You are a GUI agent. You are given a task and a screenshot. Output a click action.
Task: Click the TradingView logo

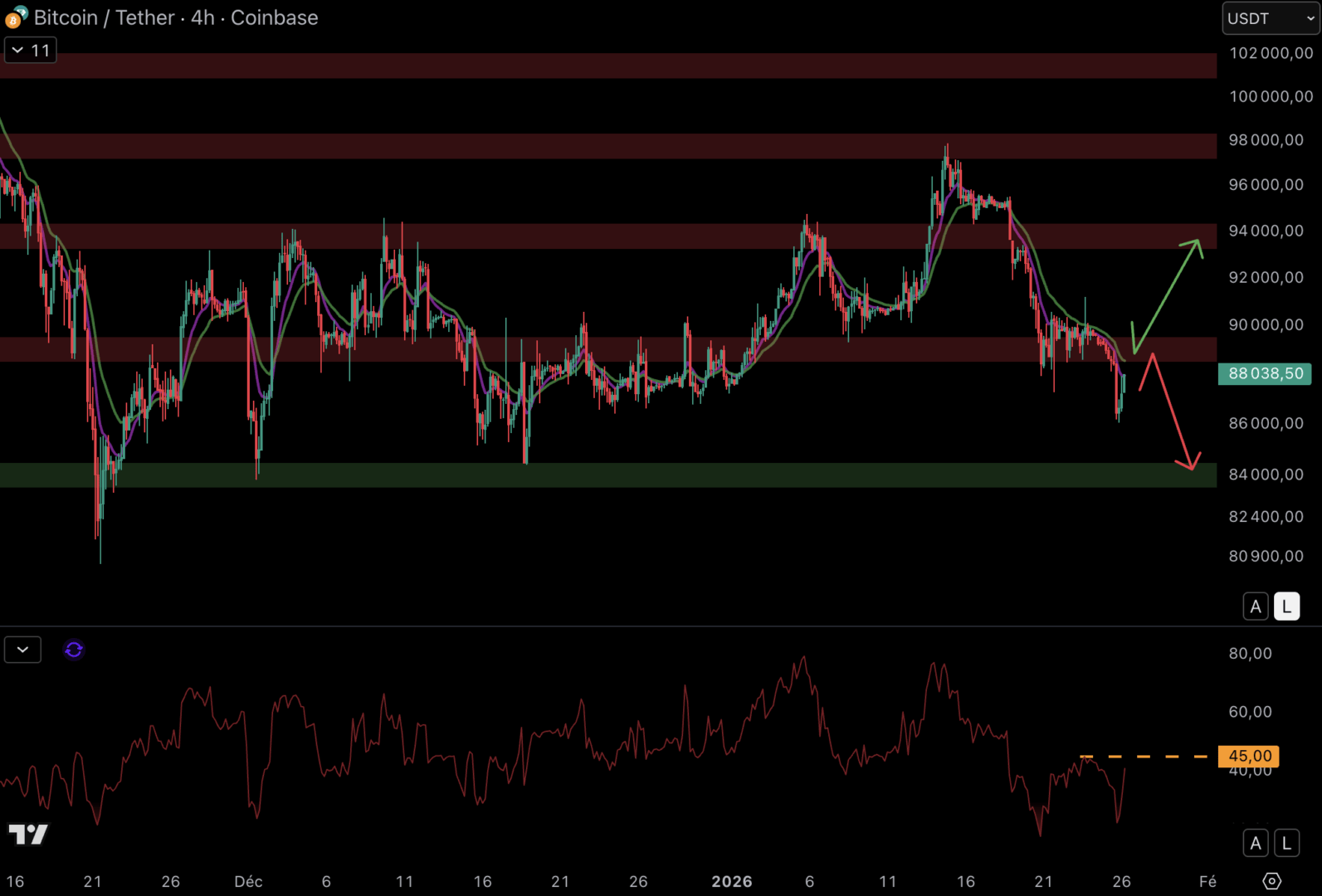(x=28, y=834)
